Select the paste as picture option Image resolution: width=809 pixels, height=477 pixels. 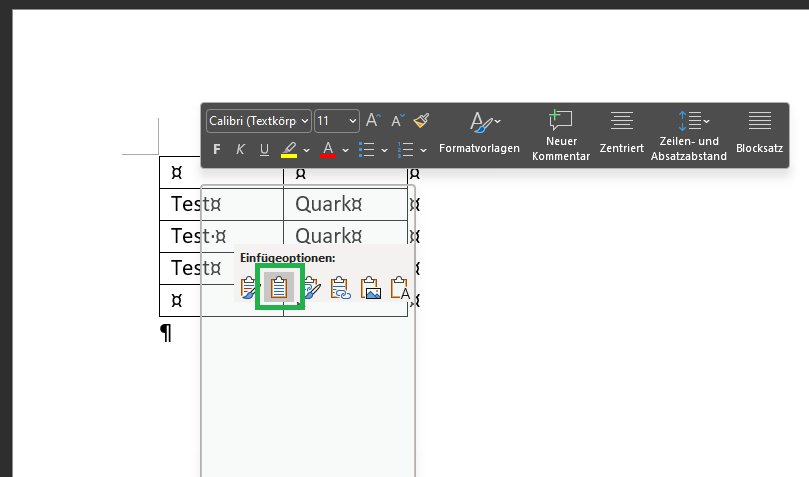371,289
